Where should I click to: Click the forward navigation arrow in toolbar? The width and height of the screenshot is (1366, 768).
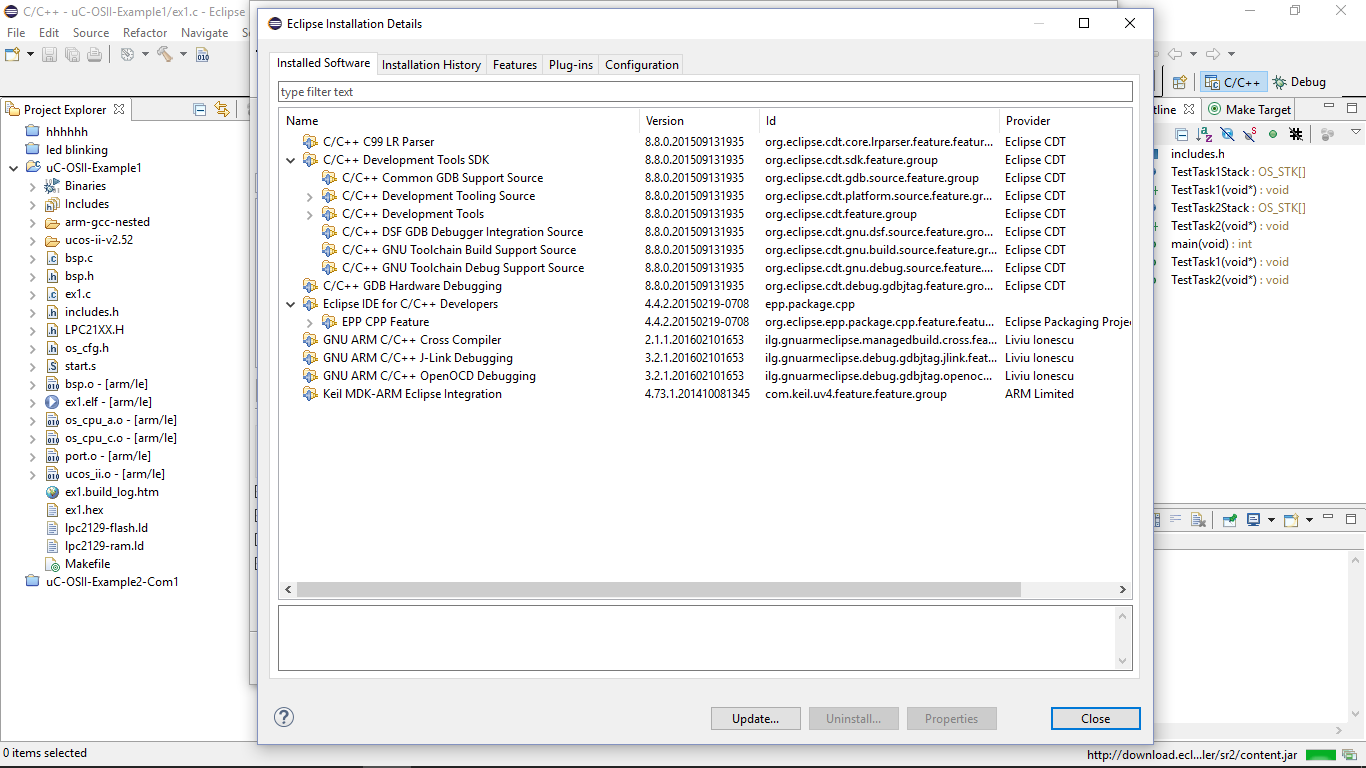point(1213,54)
